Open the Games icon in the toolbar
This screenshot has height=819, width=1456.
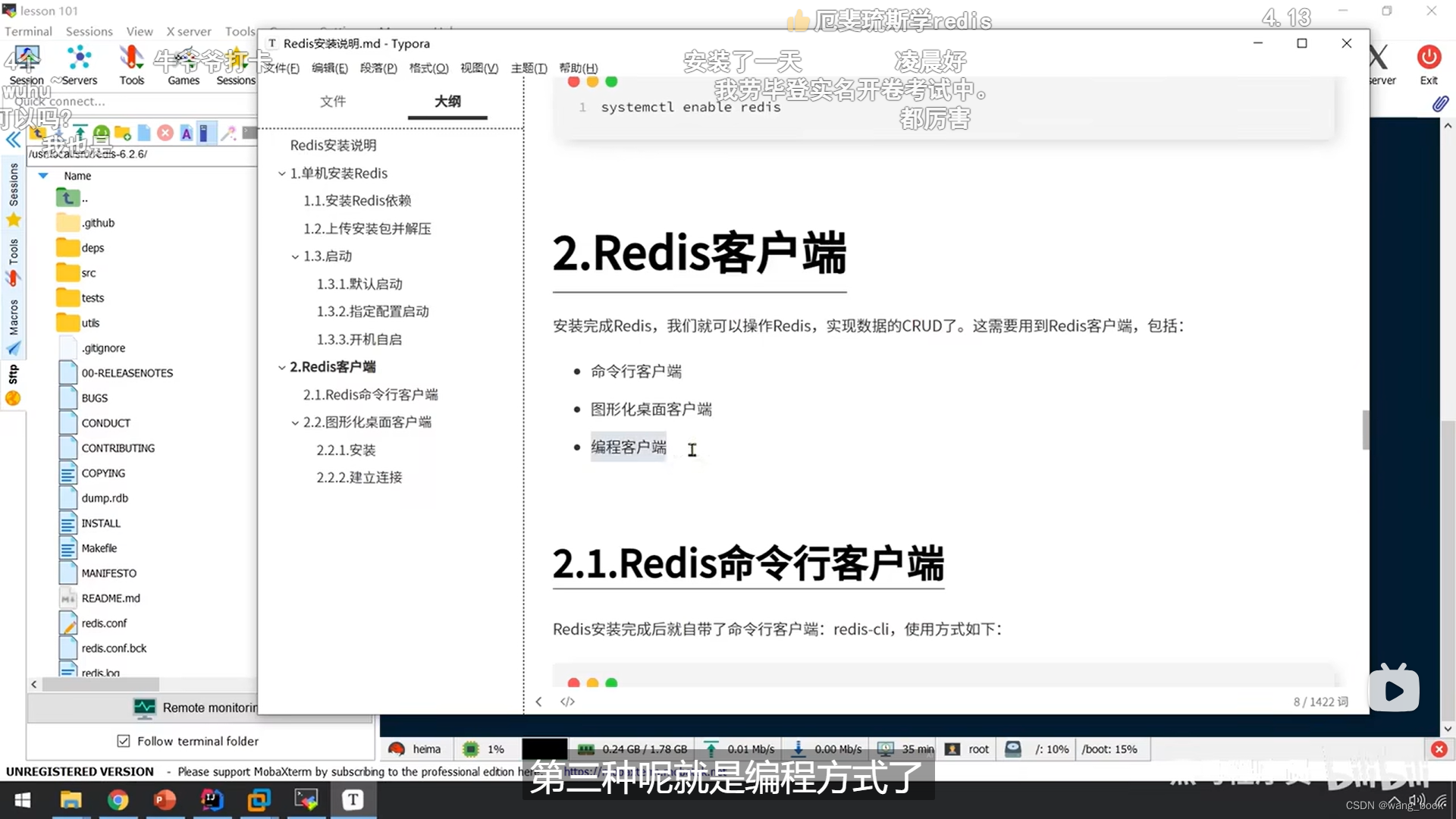click(183, 64)
